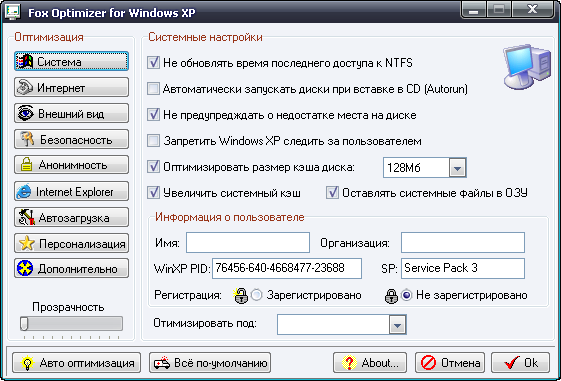Open Безопасность section with keys icon

click(x=71, y=139)
